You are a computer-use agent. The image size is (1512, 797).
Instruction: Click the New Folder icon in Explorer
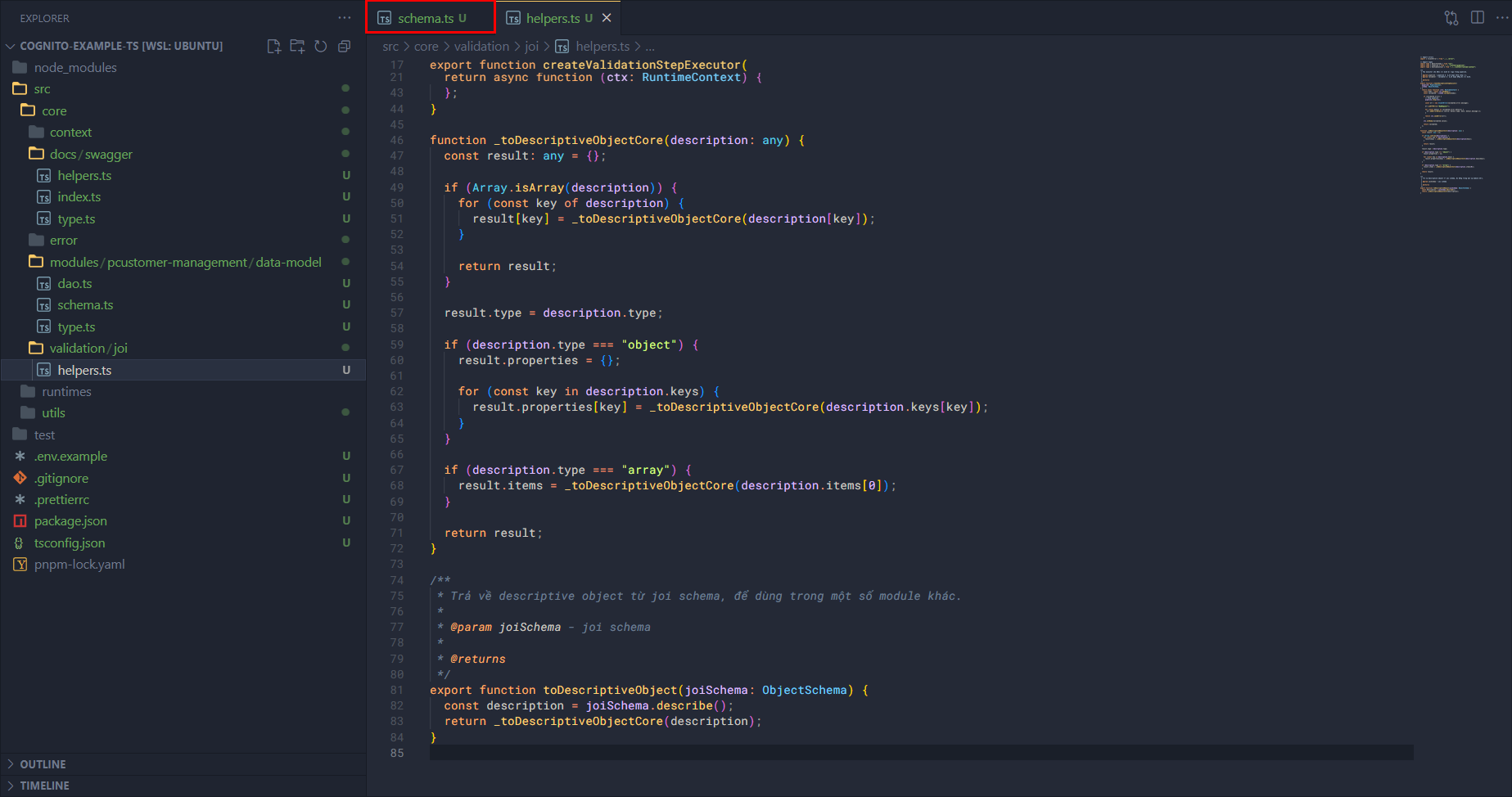click(x=297, y=47)
